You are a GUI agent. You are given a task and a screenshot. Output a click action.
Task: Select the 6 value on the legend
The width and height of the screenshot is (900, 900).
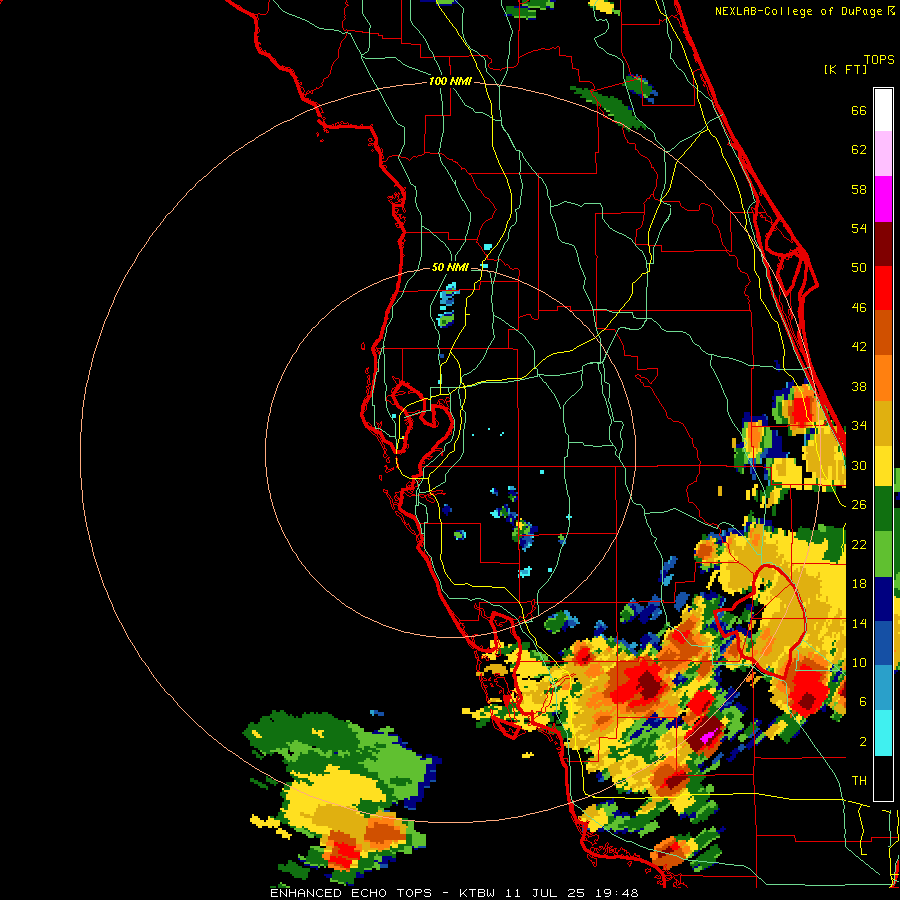click(862, 702)
